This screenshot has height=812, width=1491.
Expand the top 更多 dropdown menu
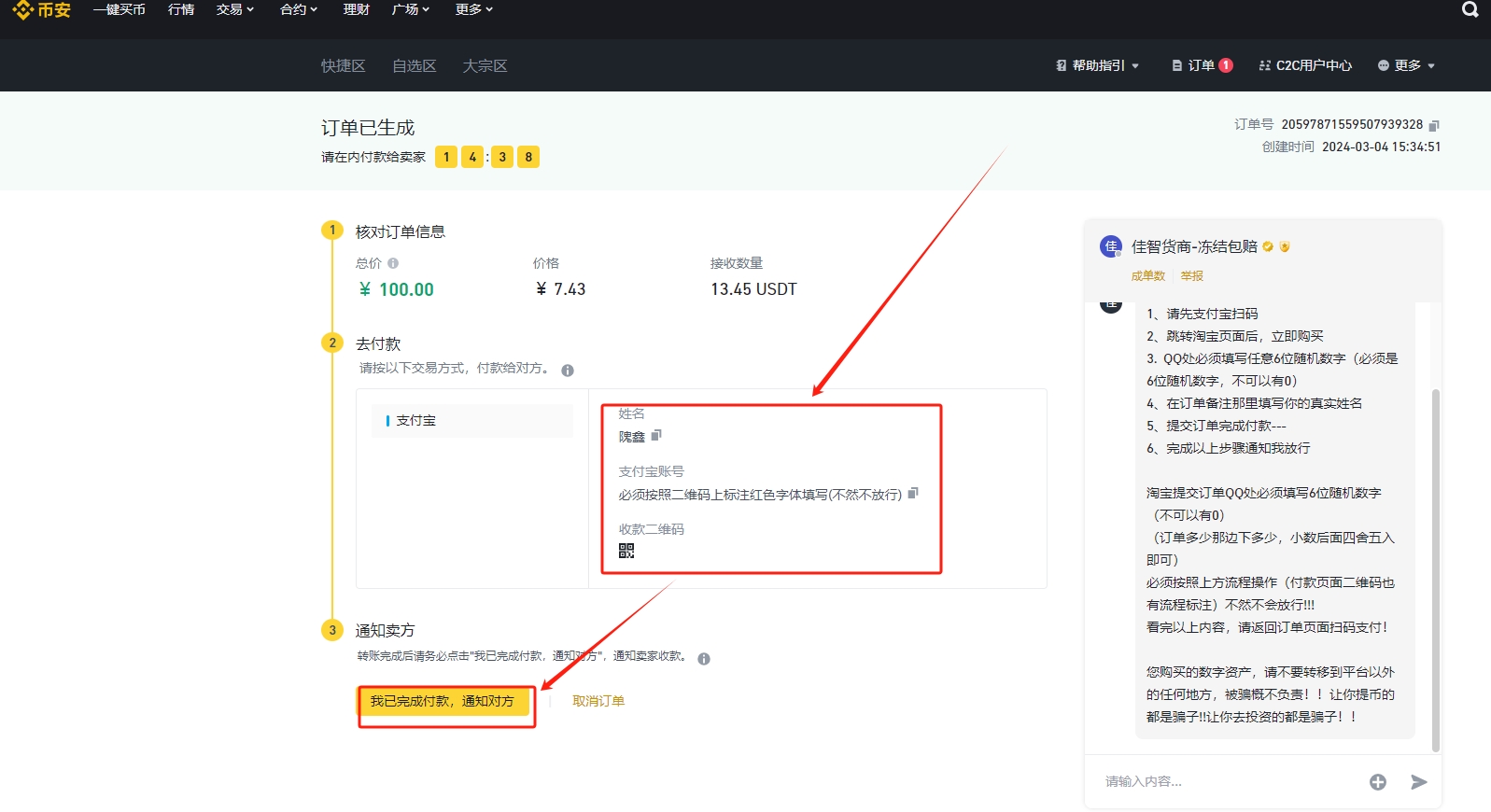[x=474, y=9]
